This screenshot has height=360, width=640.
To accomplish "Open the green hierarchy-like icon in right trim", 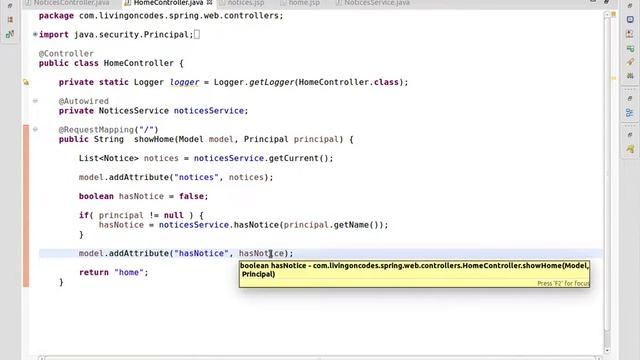I will 630,49.
